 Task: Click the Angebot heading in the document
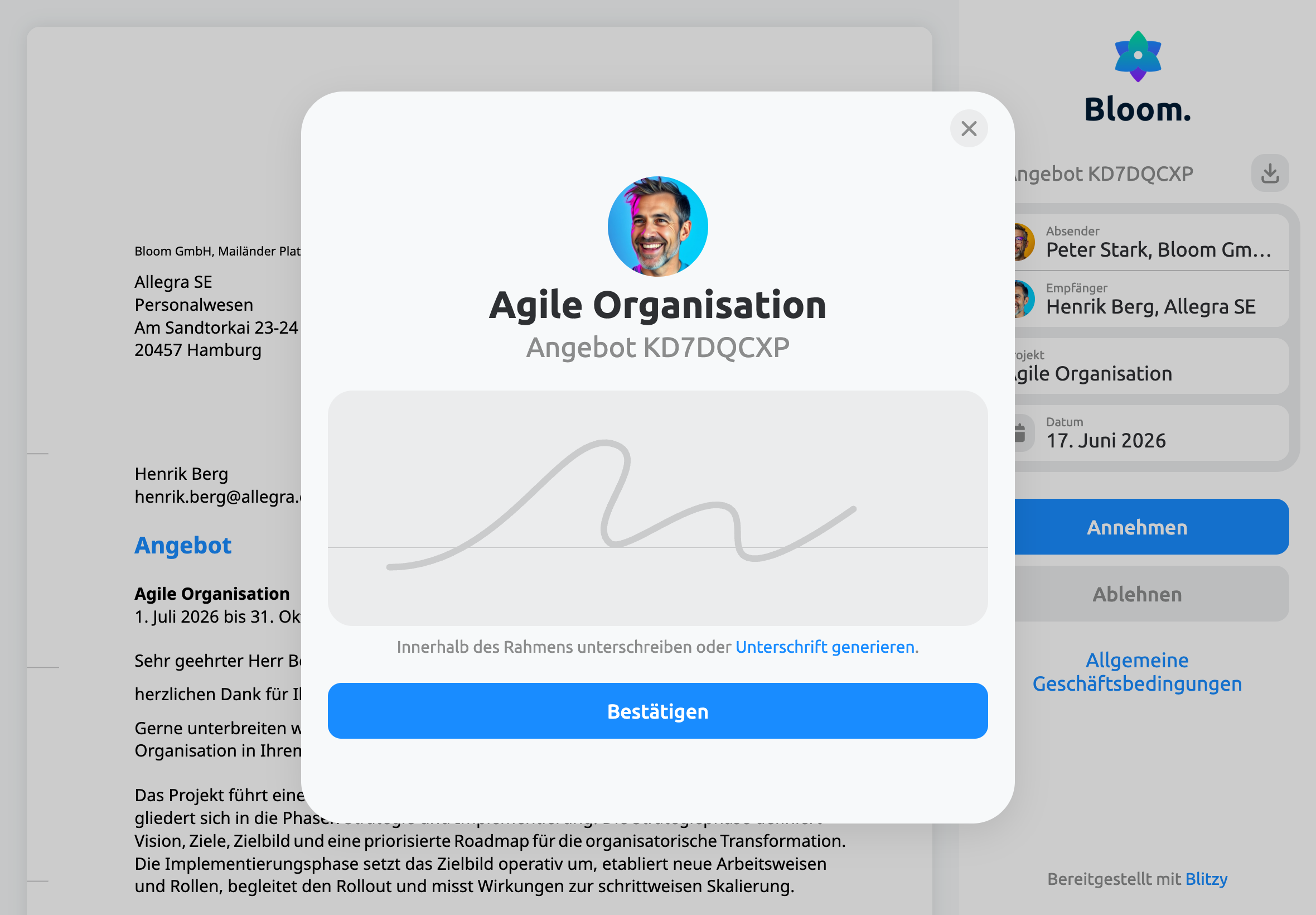click(x=183, y=545)
